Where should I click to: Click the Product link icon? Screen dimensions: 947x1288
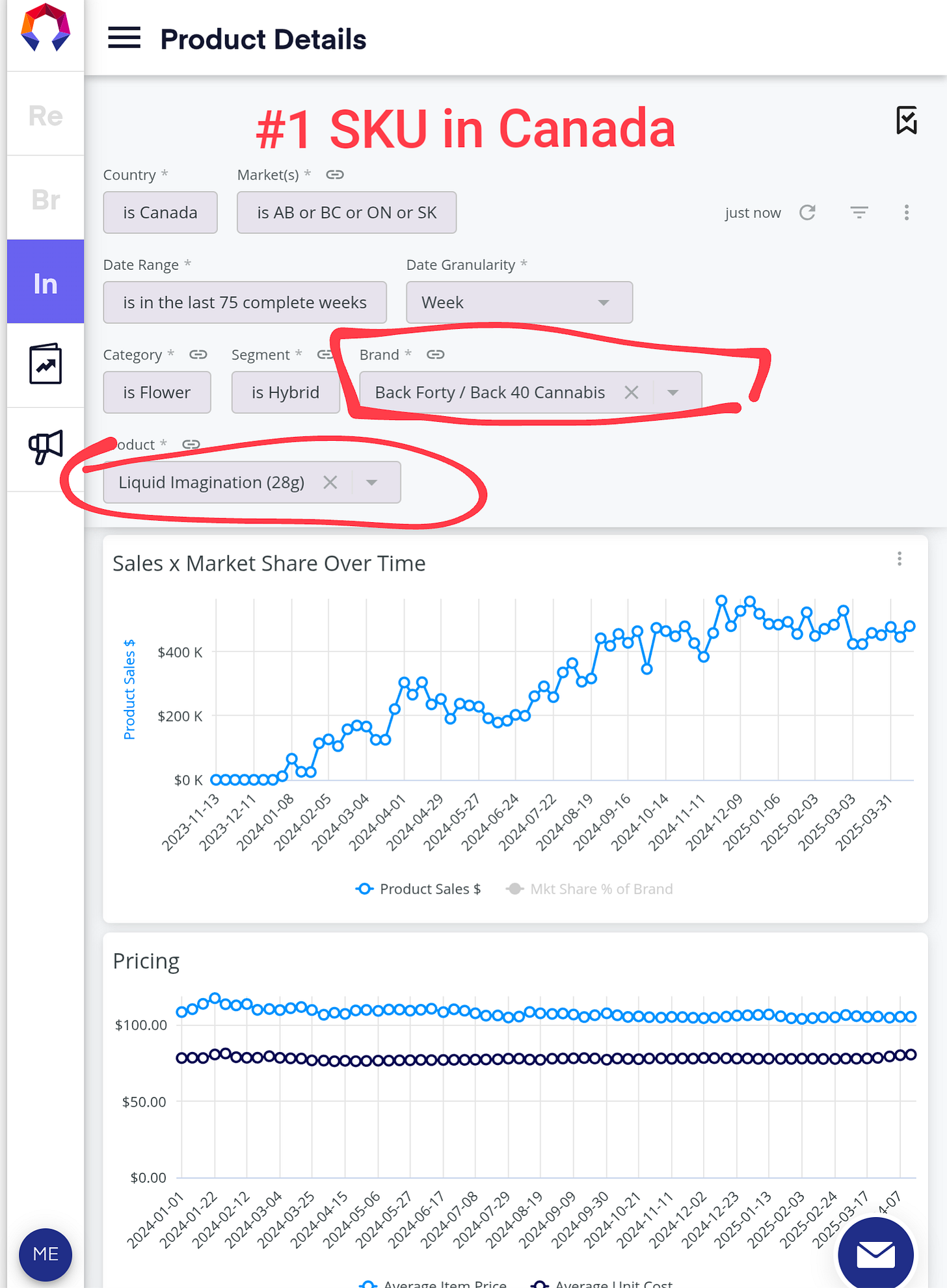[x=191, y=444]
